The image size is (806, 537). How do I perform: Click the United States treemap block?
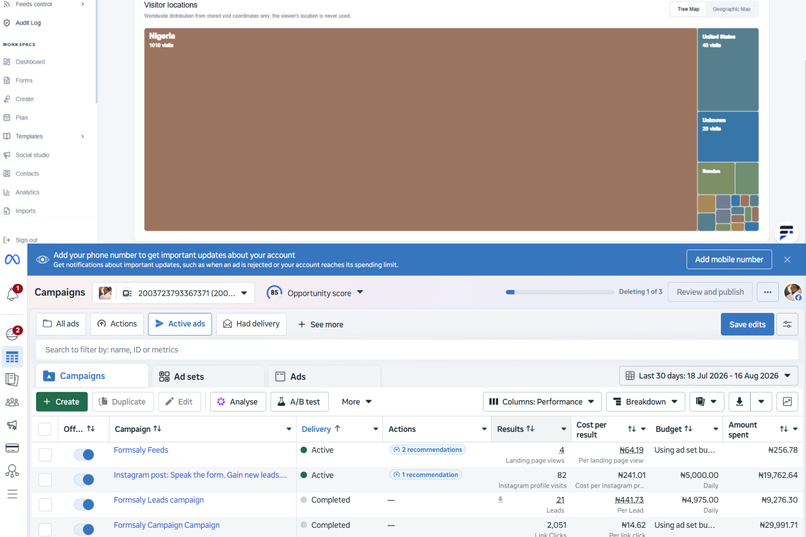[x=727, y=69]
